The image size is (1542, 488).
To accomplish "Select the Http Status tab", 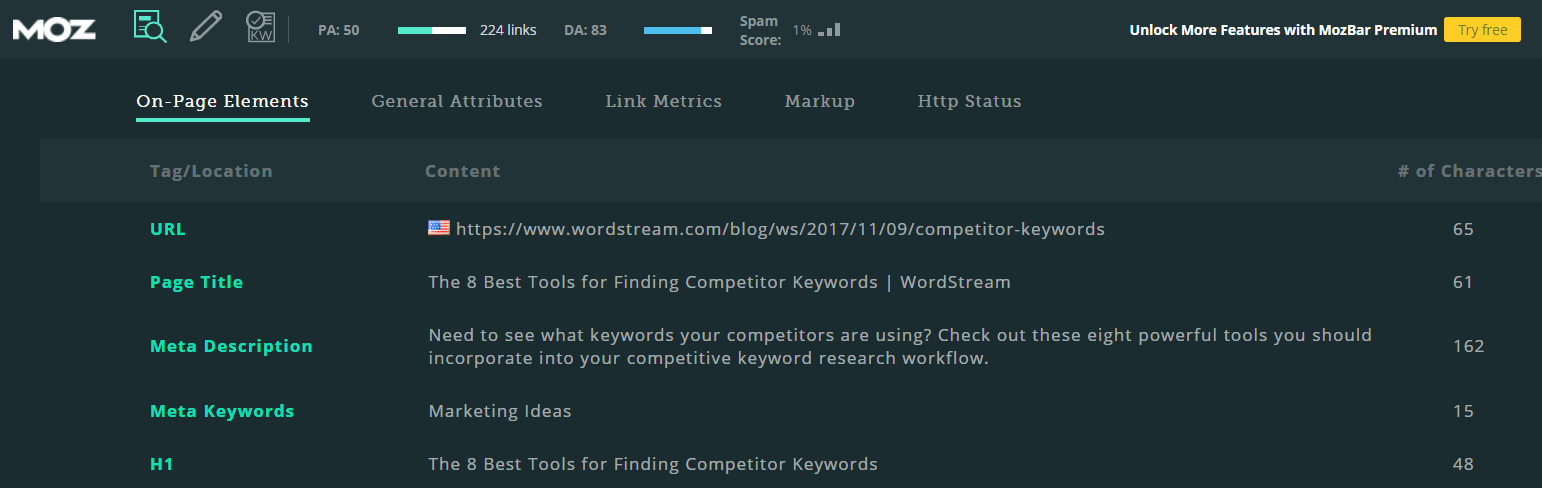I will tap(970, 101).
